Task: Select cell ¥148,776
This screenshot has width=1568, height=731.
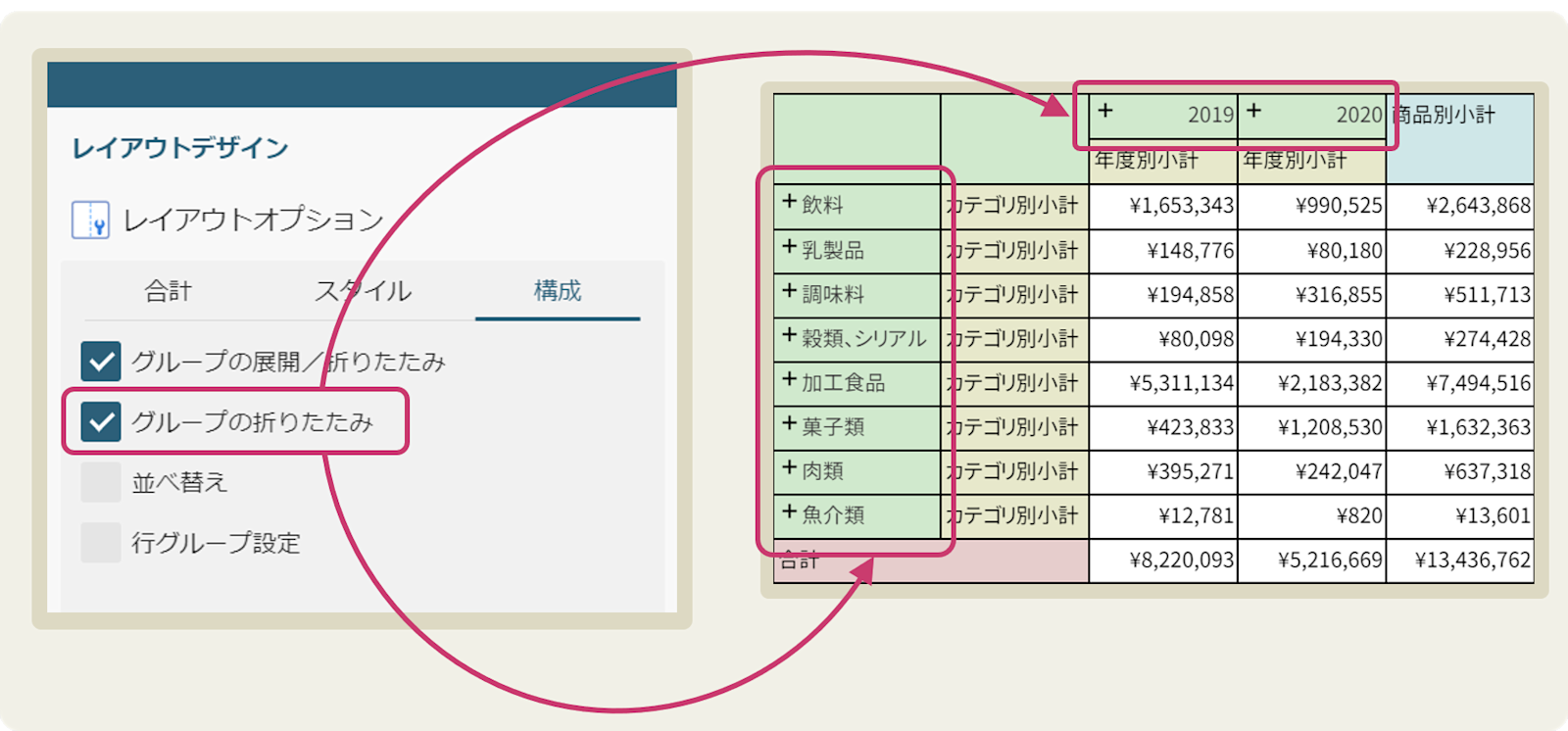Action: click(1163, 251)
